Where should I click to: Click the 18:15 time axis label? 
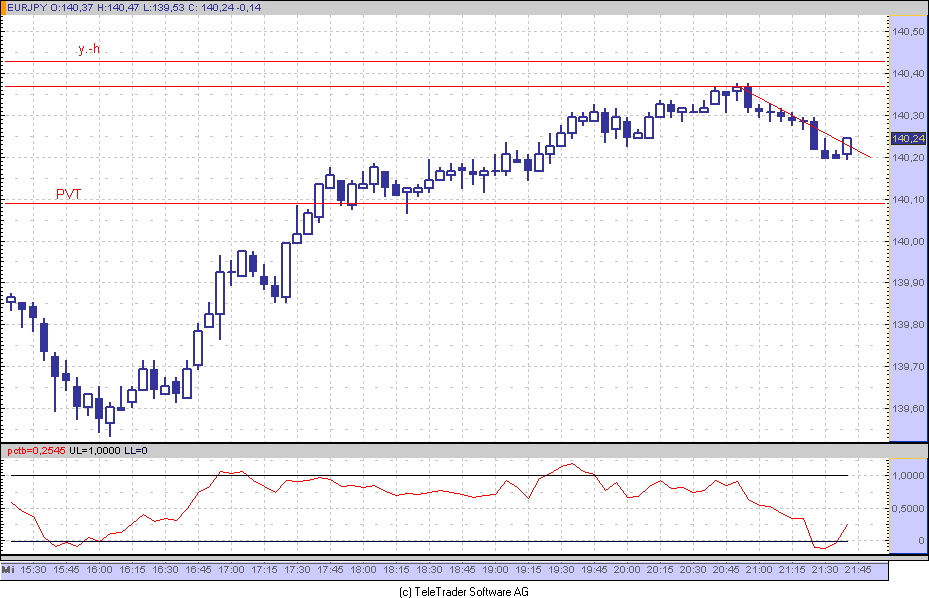point(396,570)
